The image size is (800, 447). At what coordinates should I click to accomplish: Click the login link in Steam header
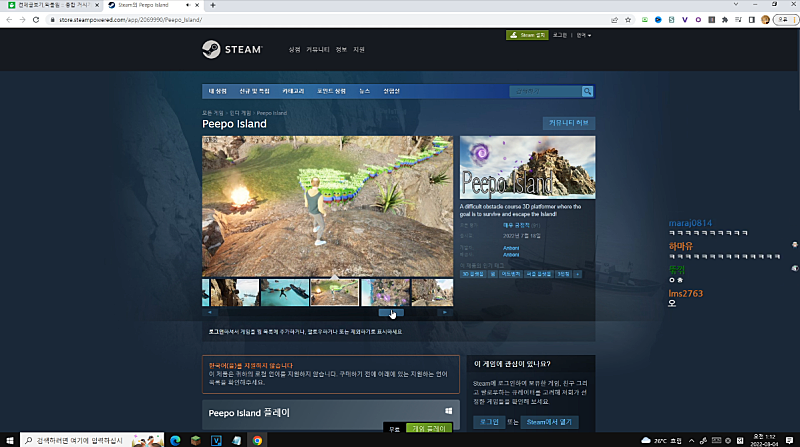560,35
